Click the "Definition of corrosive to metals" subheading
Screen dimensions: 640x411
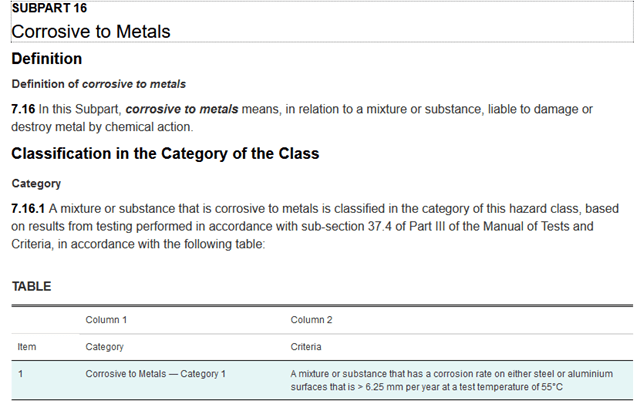[x=98, y=84]
